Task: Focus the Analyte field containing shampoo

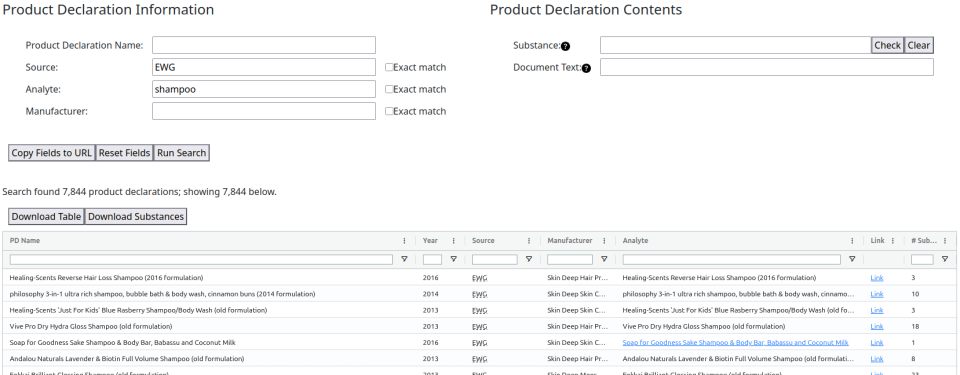Action: point(264,89)
